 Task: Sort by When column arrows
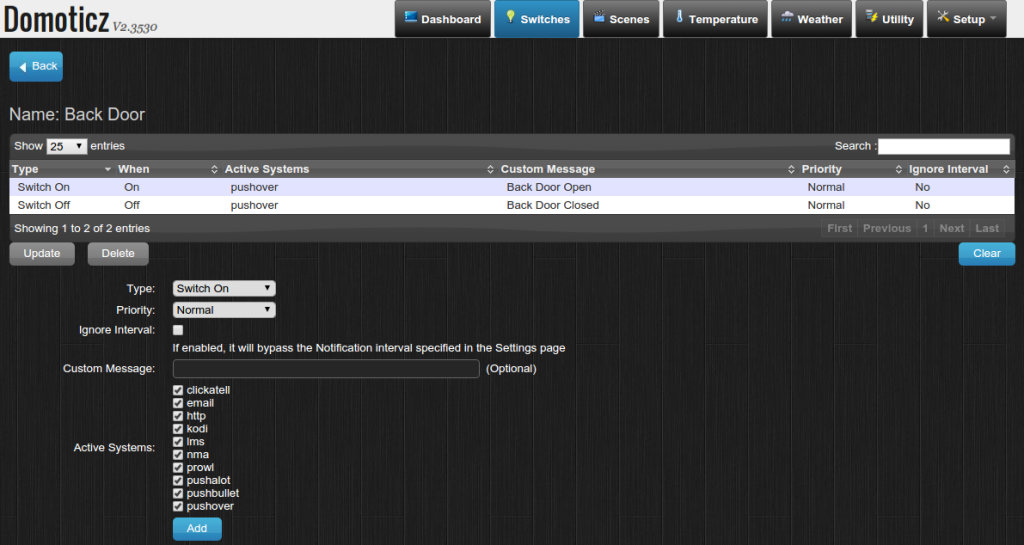(x=214, y=170)
